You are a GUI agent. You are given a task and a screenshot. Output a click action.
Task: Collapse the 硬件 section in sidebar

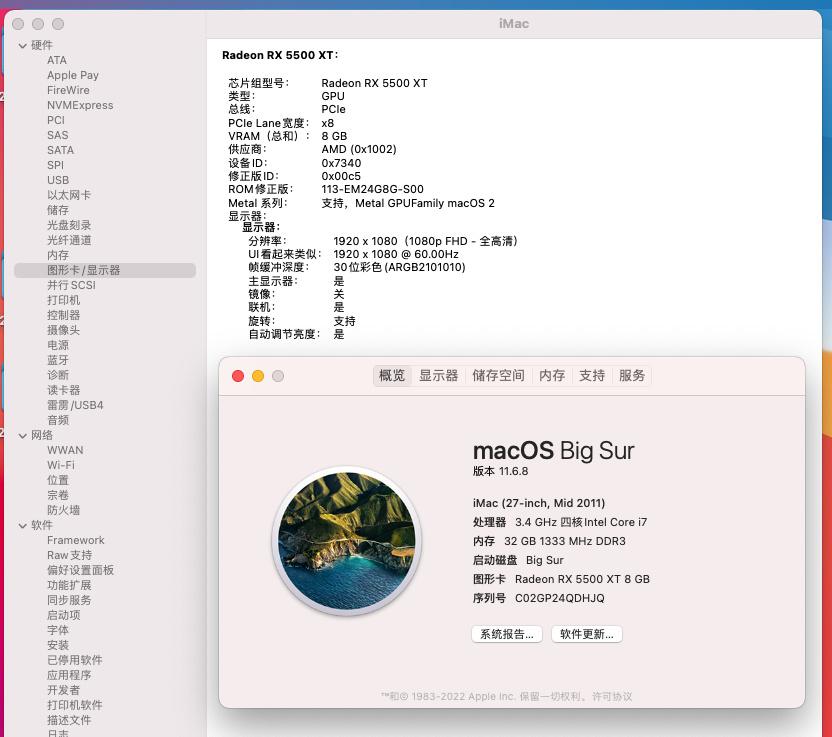22,46
